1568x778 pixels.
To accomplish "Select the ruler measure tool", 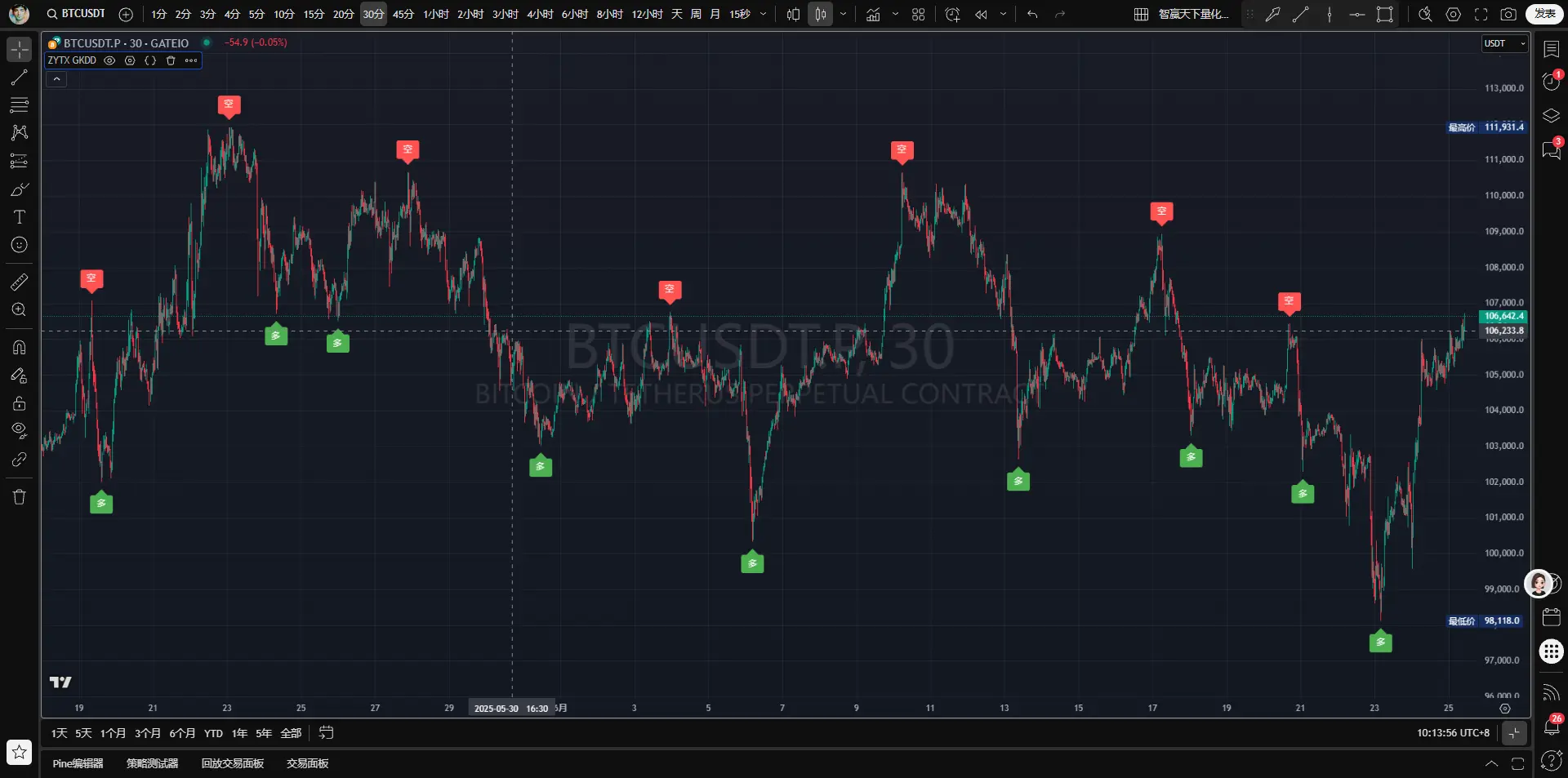I will [x=20, y=282].
